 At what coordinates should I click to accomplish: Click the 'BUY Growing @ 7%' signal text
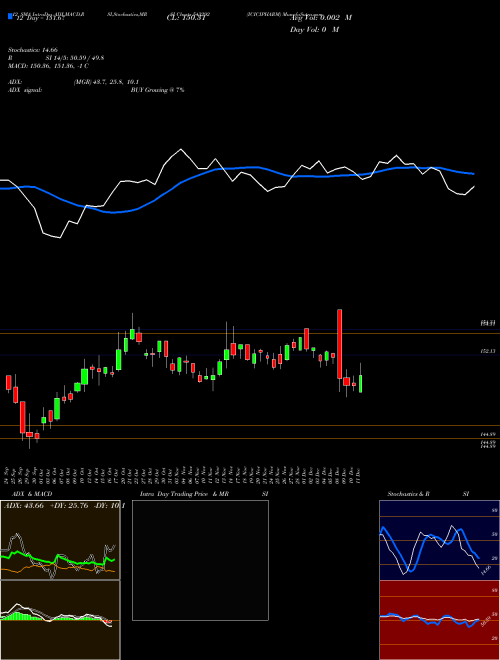(157, 90)
